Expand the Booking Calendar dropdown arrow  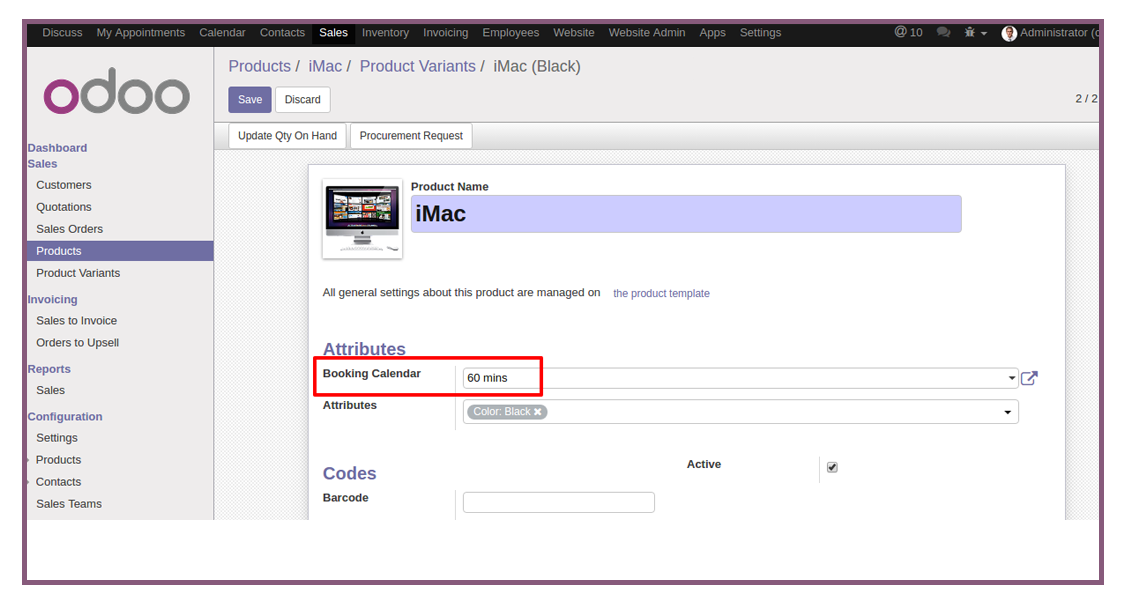[1011, 378]
